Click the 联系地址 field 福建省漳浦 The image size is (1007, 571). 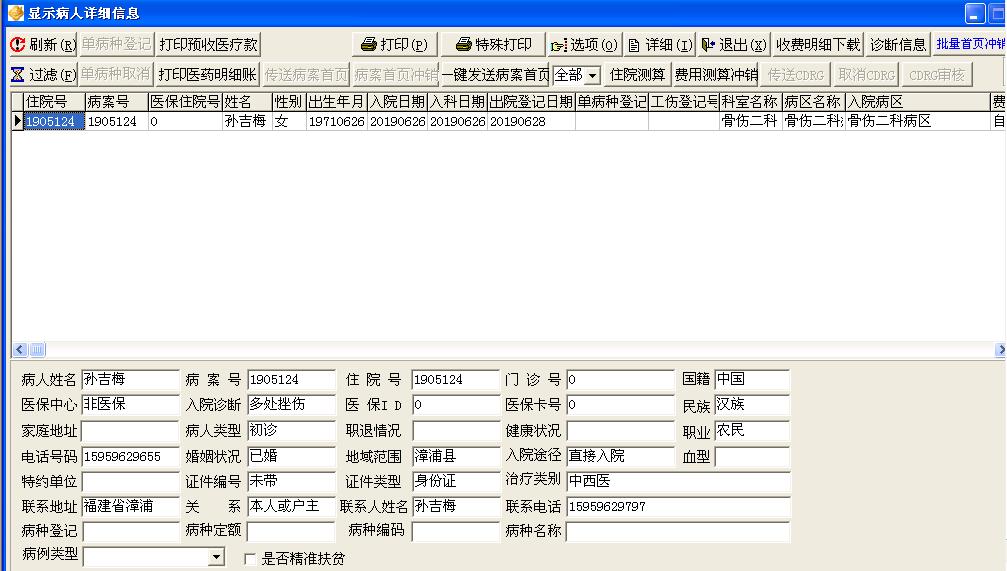(130, 506)
